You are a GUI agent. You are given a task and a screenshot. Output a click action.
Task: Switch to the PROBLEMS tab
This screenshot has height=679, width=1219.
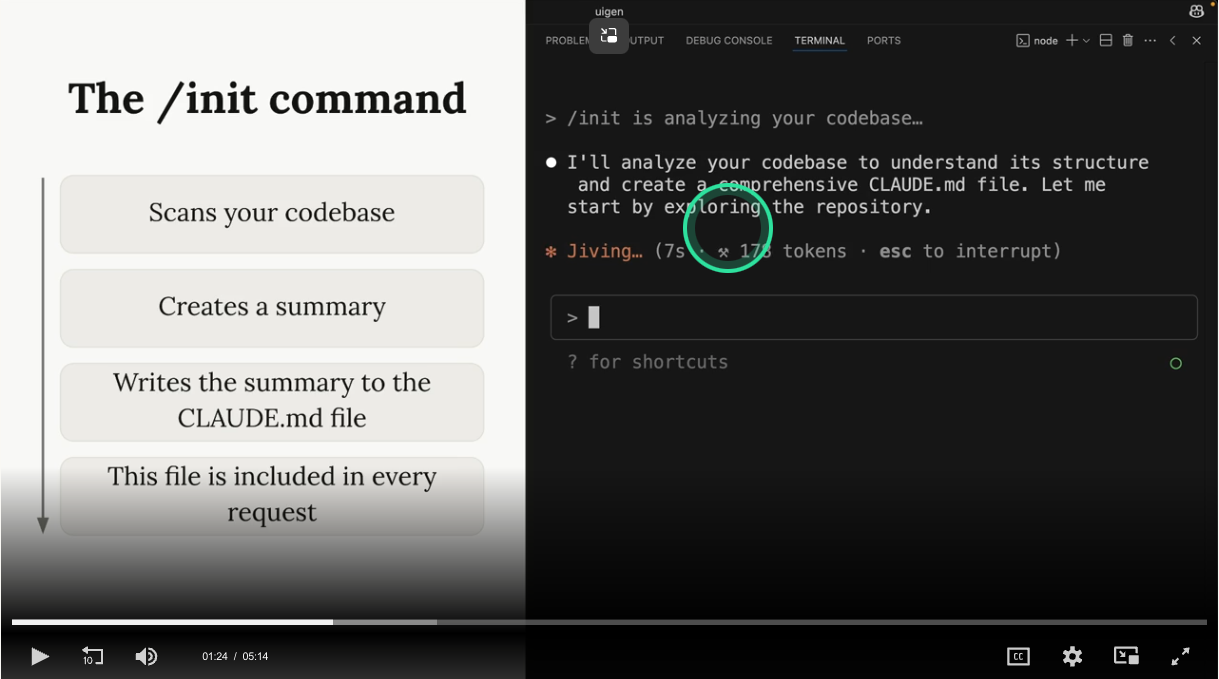click(567, 41)
